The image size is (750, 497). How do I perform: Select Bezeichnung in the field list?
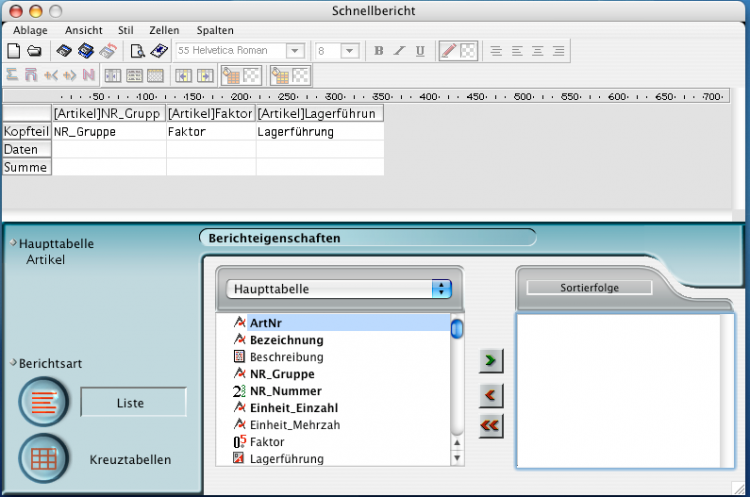click(x=286, y=340)
